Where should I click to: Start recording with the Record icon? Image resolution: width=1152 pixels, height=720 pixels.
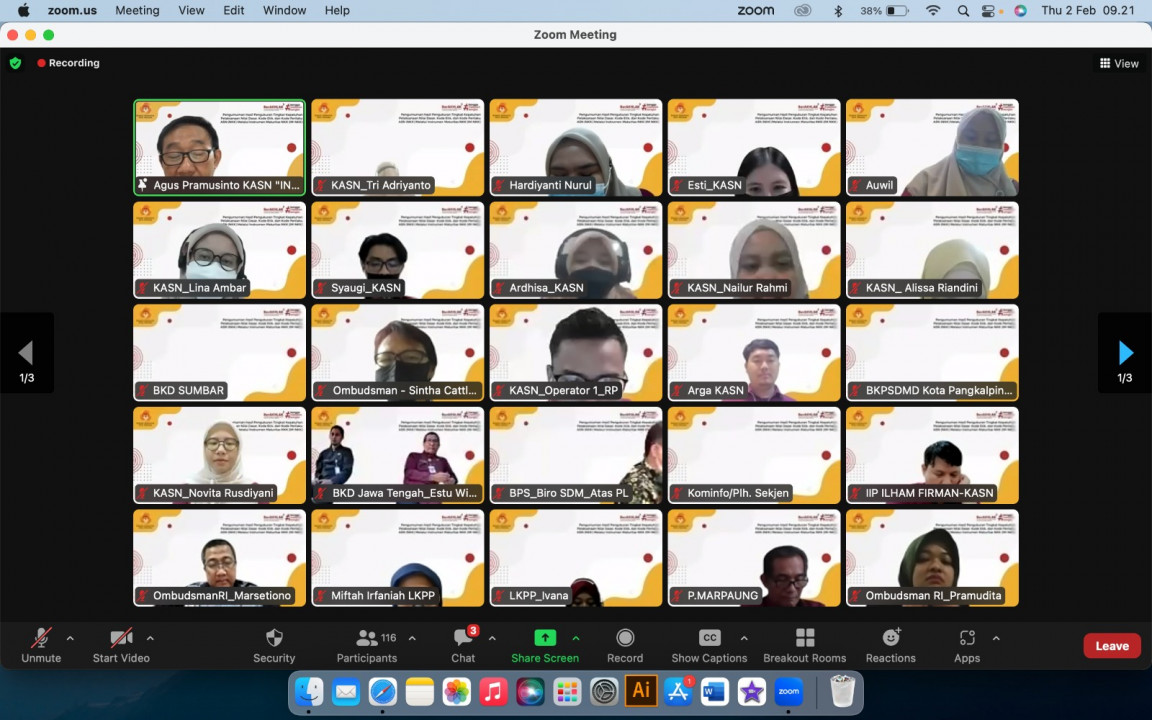625,639
